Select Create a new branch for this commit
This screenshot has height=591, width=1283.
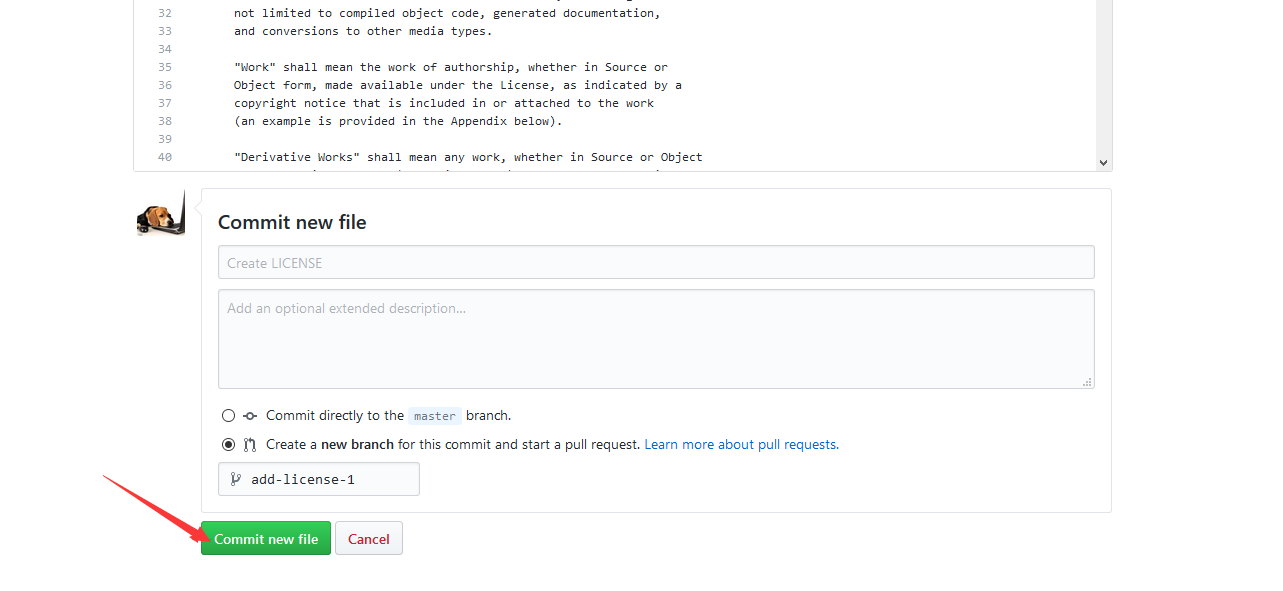tap(228, 444)
